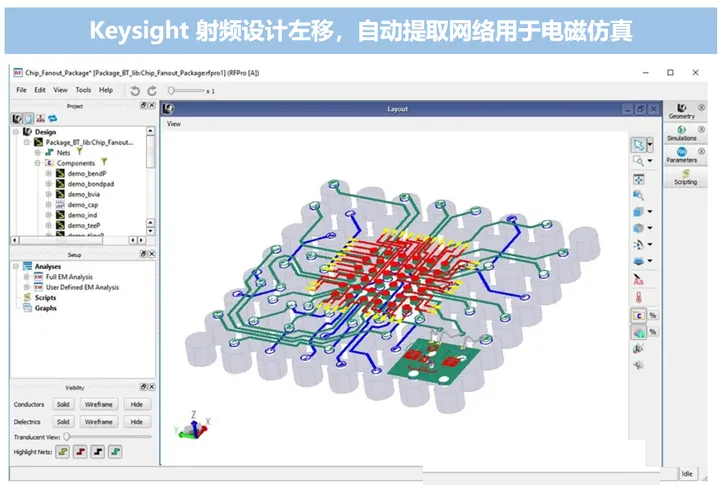Hide the Dielectrics

click(136, 422)
